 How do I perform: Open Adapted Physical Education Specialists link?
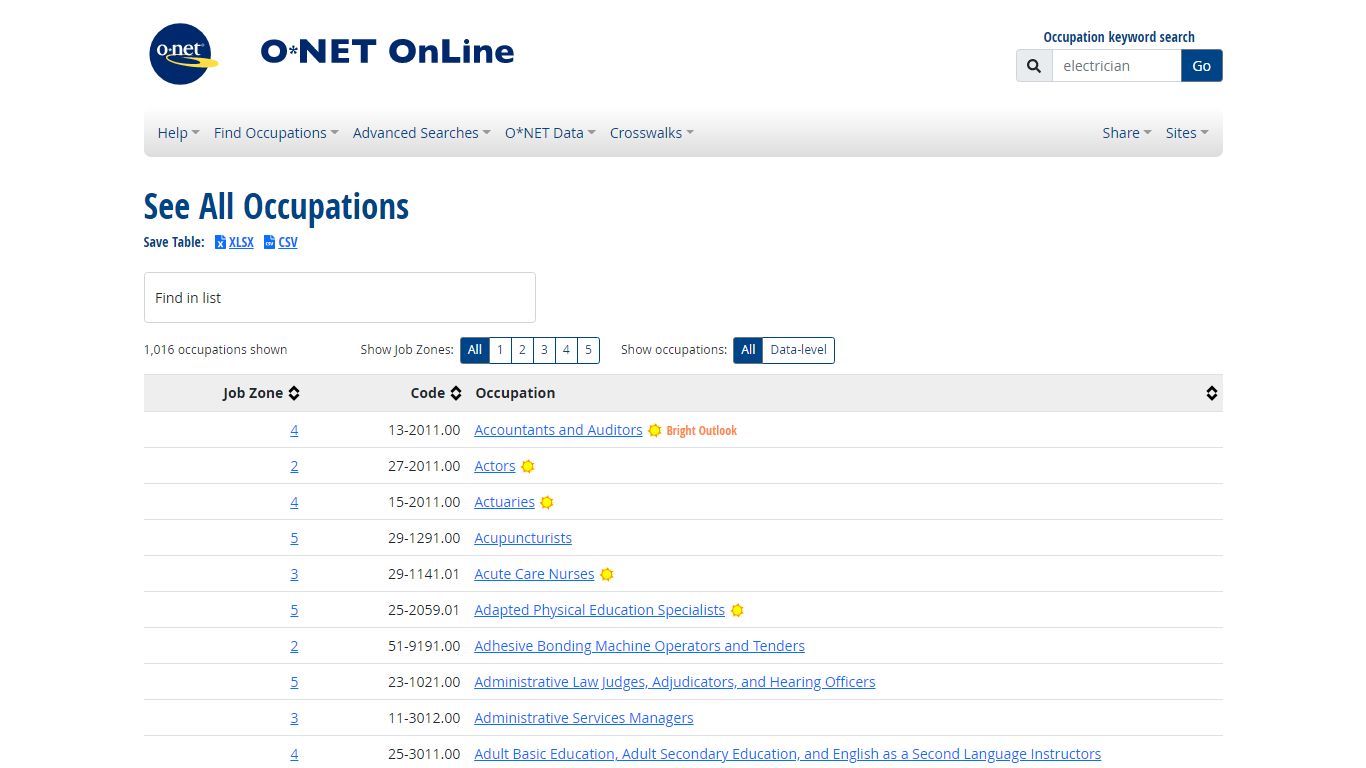tap(599, 610)
